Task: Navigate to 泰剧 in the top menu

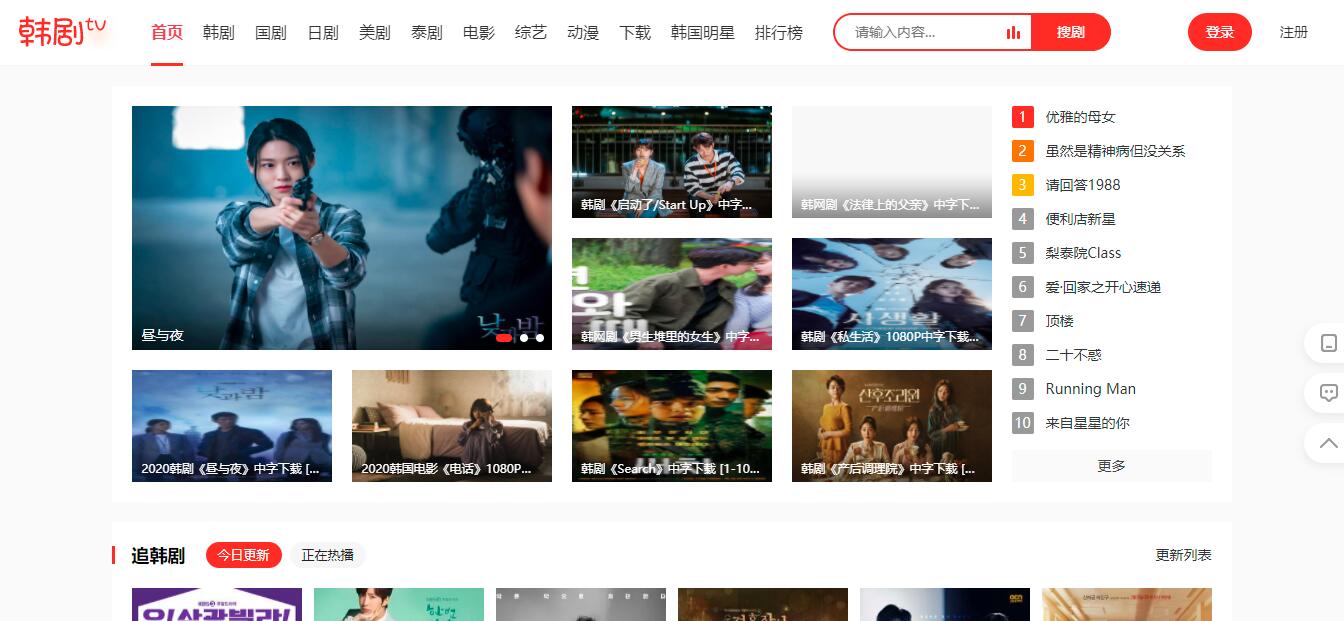Action: [427, 32]
